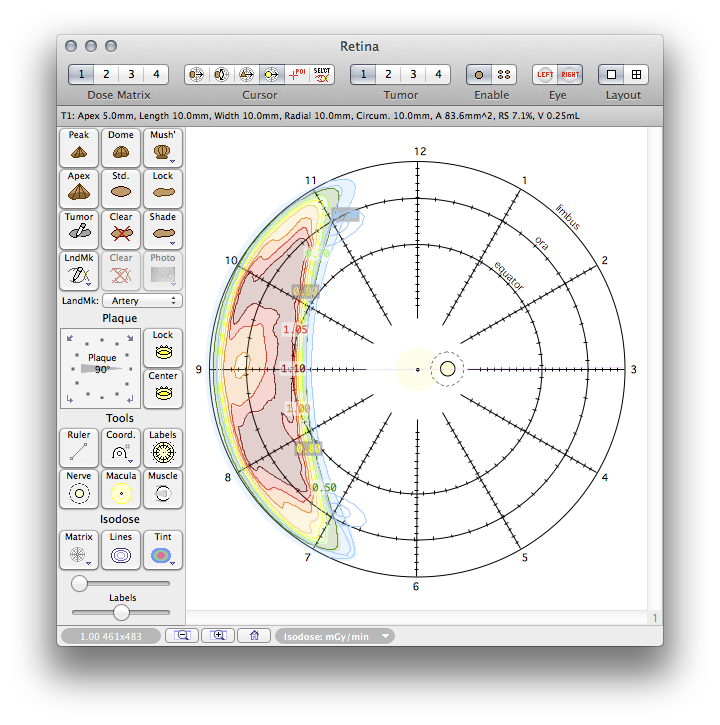Viewport: 720px width, 725px height.
Task: Choose the Dome tumor shape
Action: click(121, 148)
